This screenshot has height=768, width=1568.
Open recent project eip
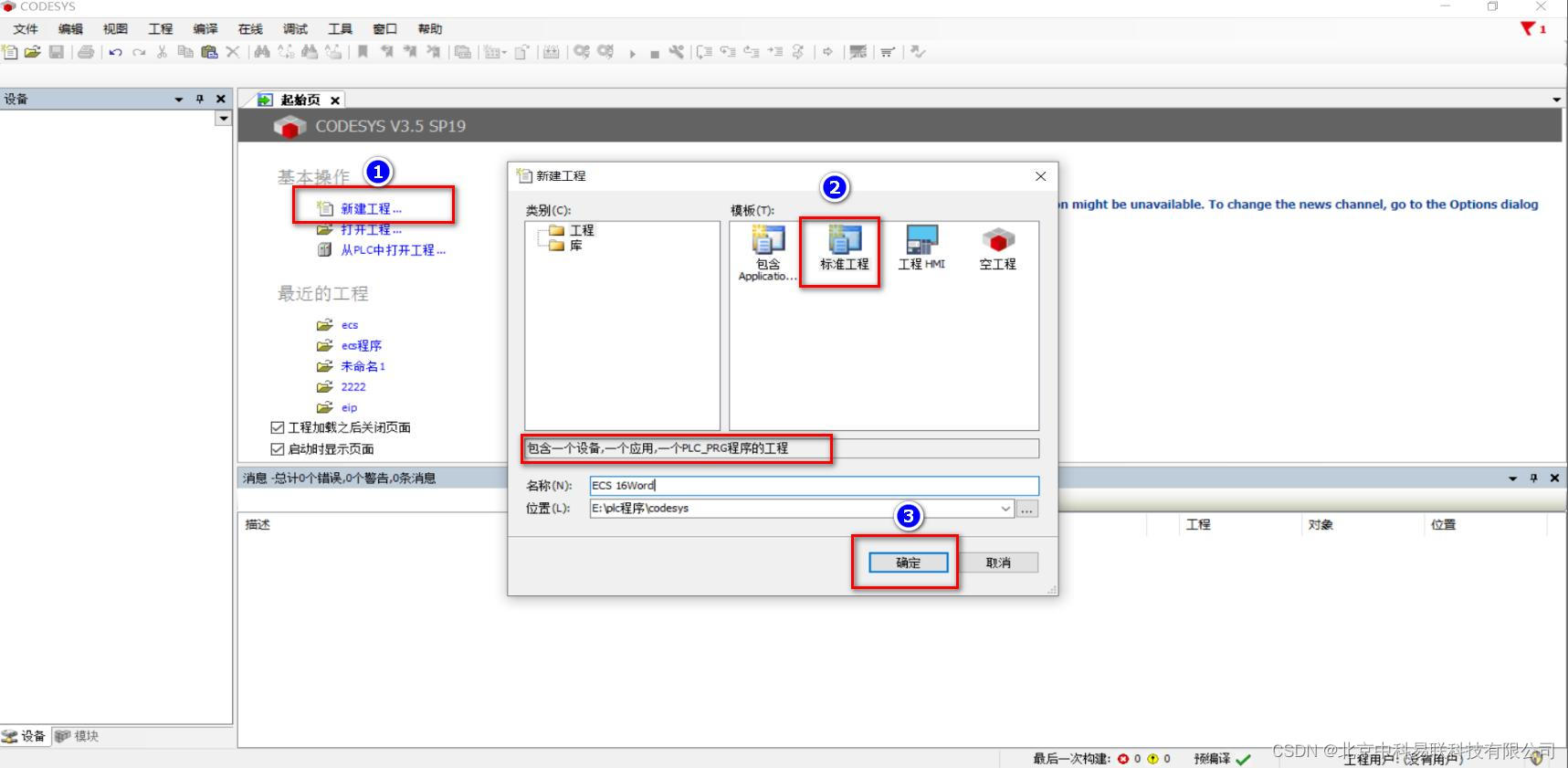pyautogui.click(x=349, y=408)
